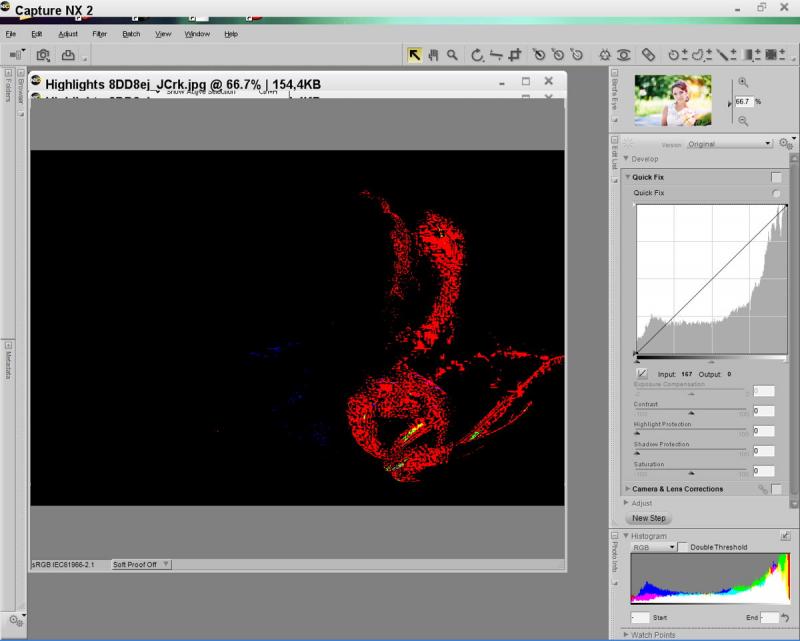Open the File menu
This screenshot has height=641, width=800.
[x=11, y=34]
